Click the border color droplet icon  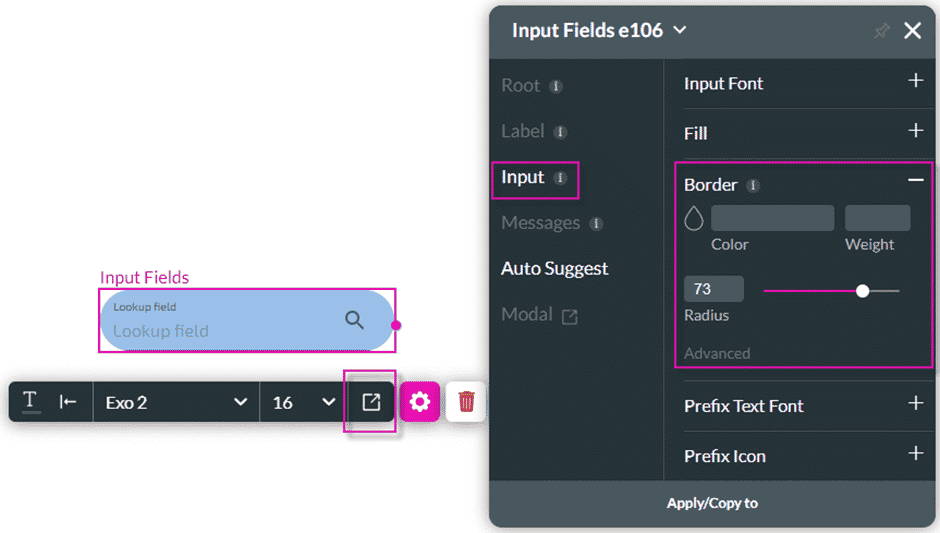click(x=694, y=218)
